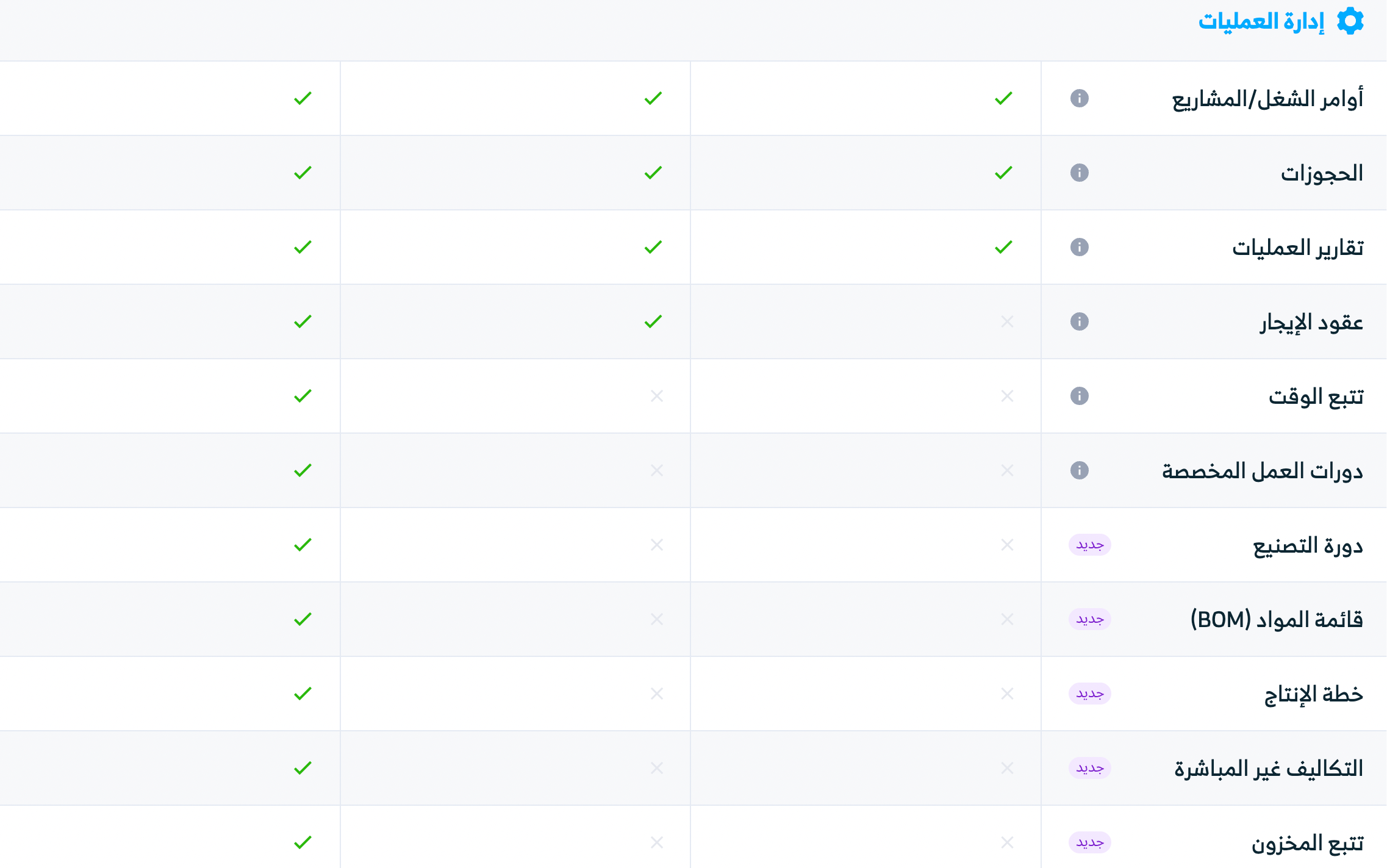
Task: Click the جديد badge next to قائمة المواد (BOM)
Action: point(1089,619)
